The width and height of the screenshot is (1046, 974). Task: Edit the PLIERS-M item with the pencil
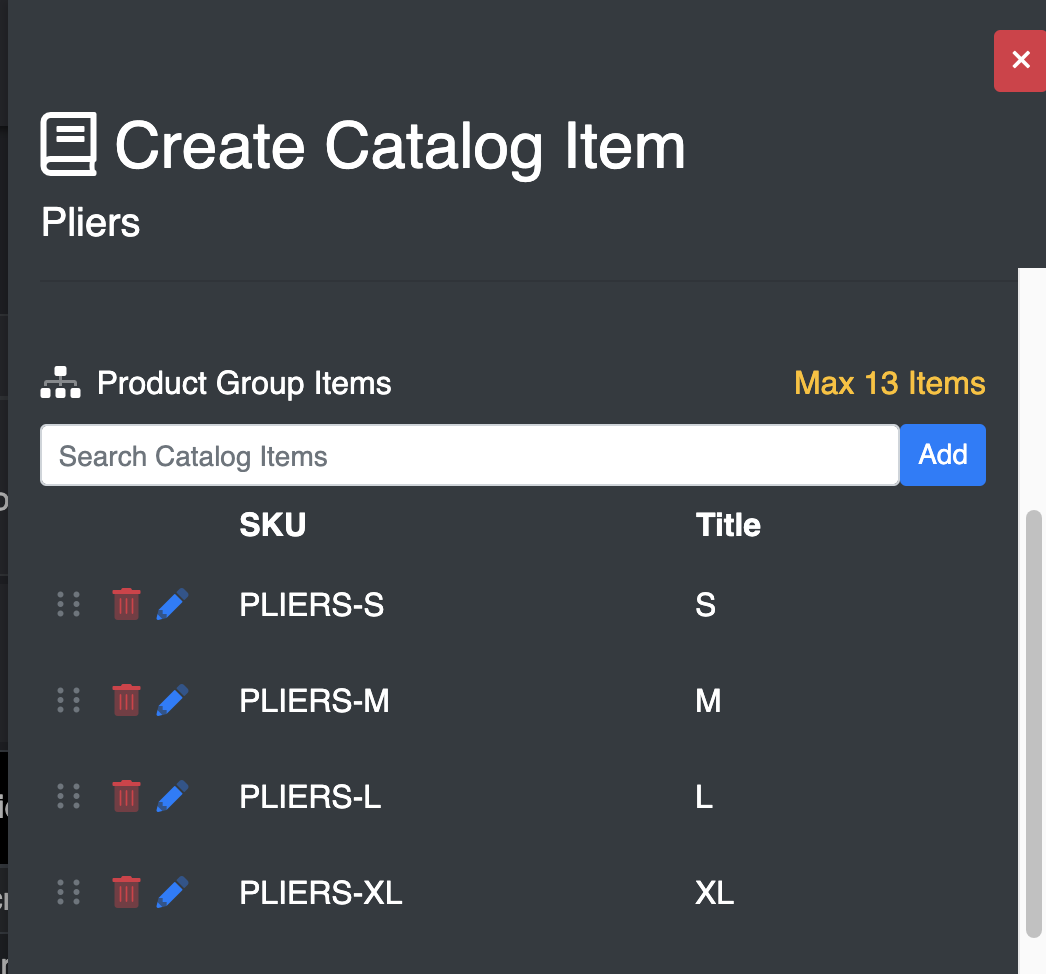[172, 700]
